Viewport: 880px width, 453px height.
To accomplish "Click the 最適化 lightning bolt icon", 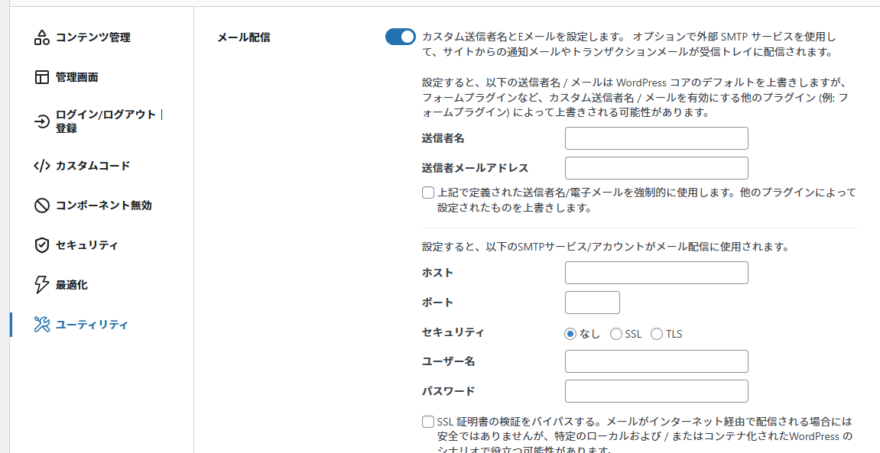I will 41,285.
